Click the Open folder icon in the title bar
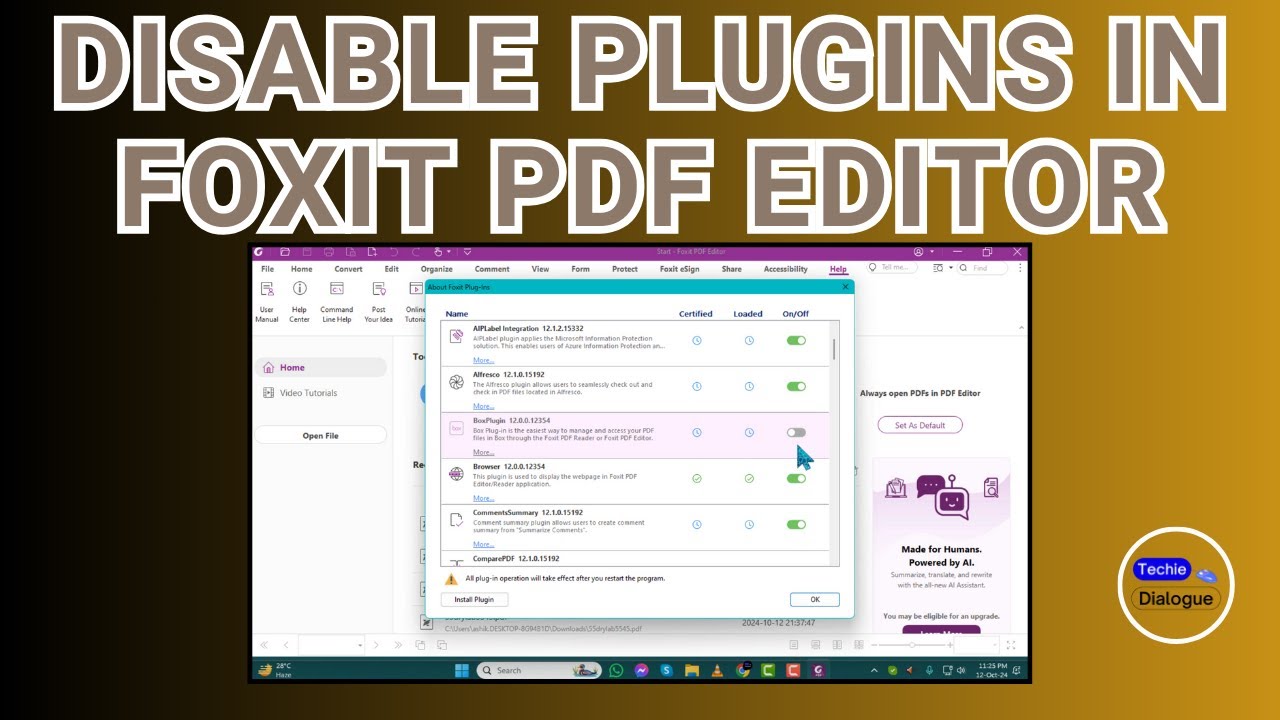 [x=285, y=252]
